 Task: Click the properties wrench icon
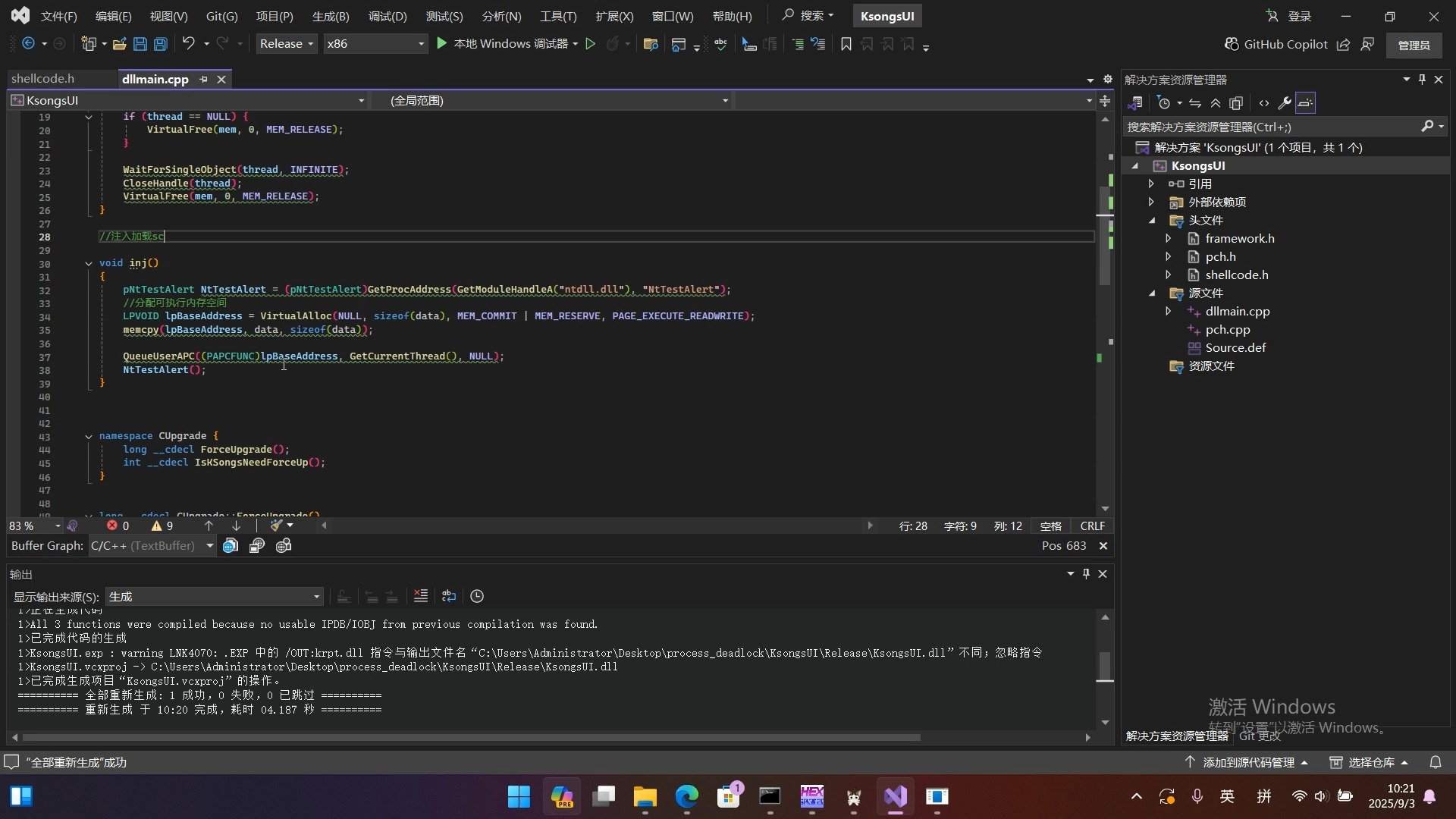[1285, 103]
